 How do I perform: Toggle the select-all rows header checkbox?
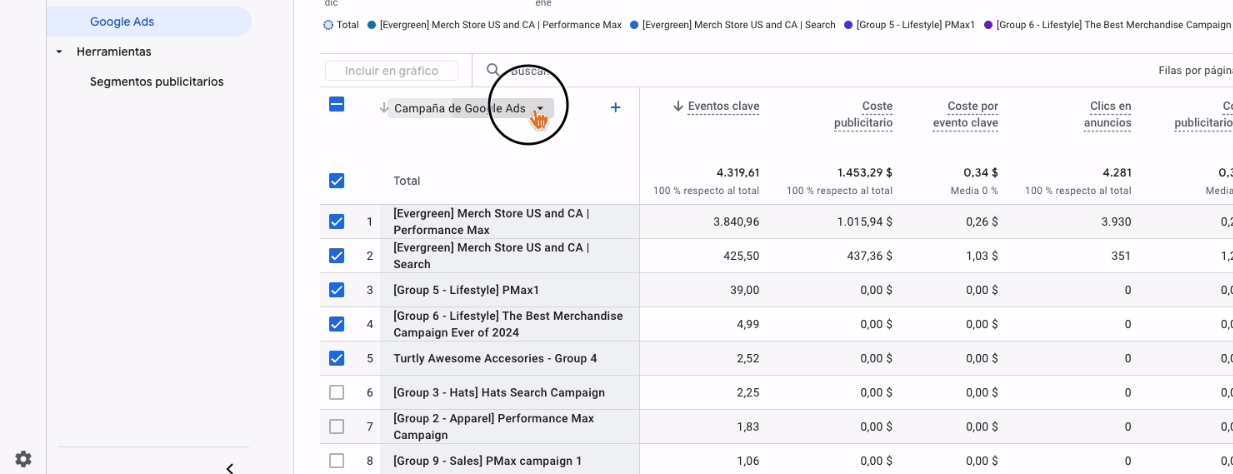337,104
